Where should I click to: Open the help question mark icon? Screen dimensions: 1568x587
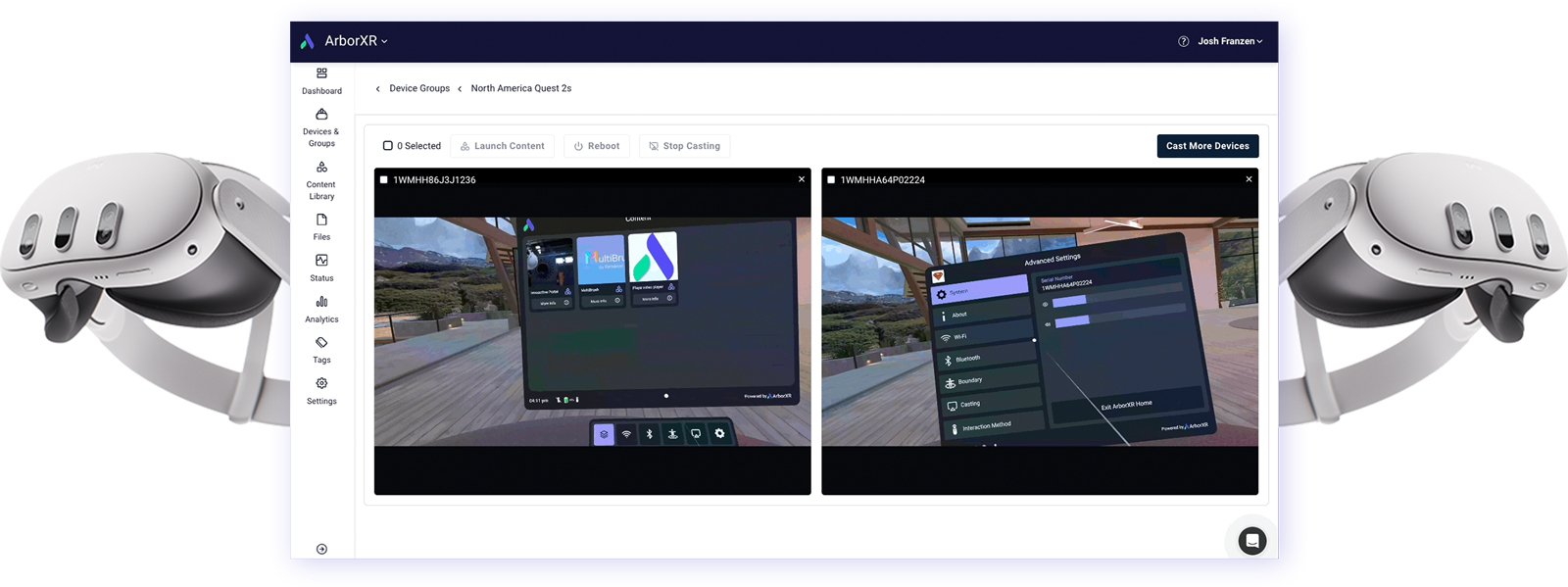point(1183,41)
